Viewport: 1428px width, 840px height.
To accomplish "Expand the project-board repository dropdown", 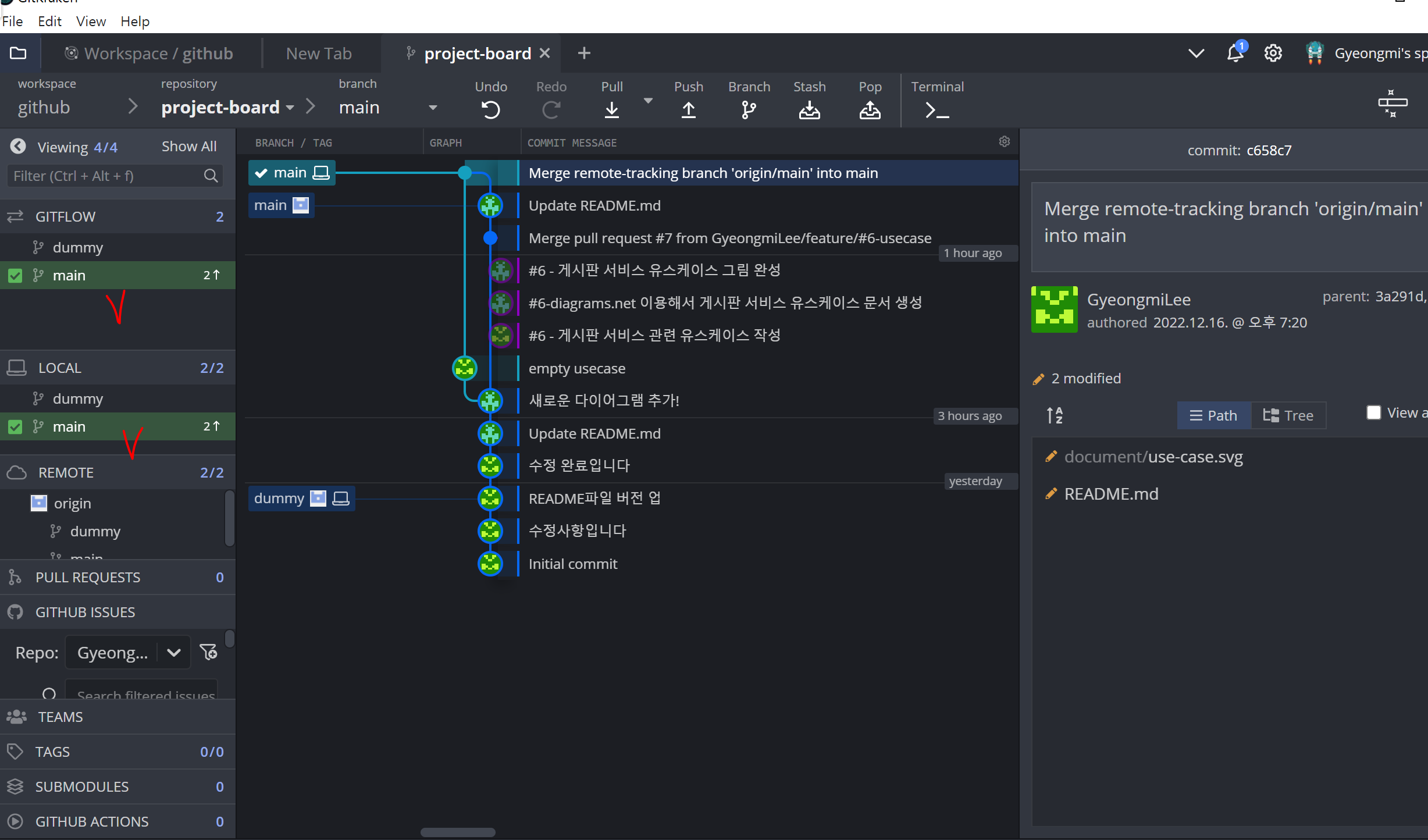I will tap(290, 108).
